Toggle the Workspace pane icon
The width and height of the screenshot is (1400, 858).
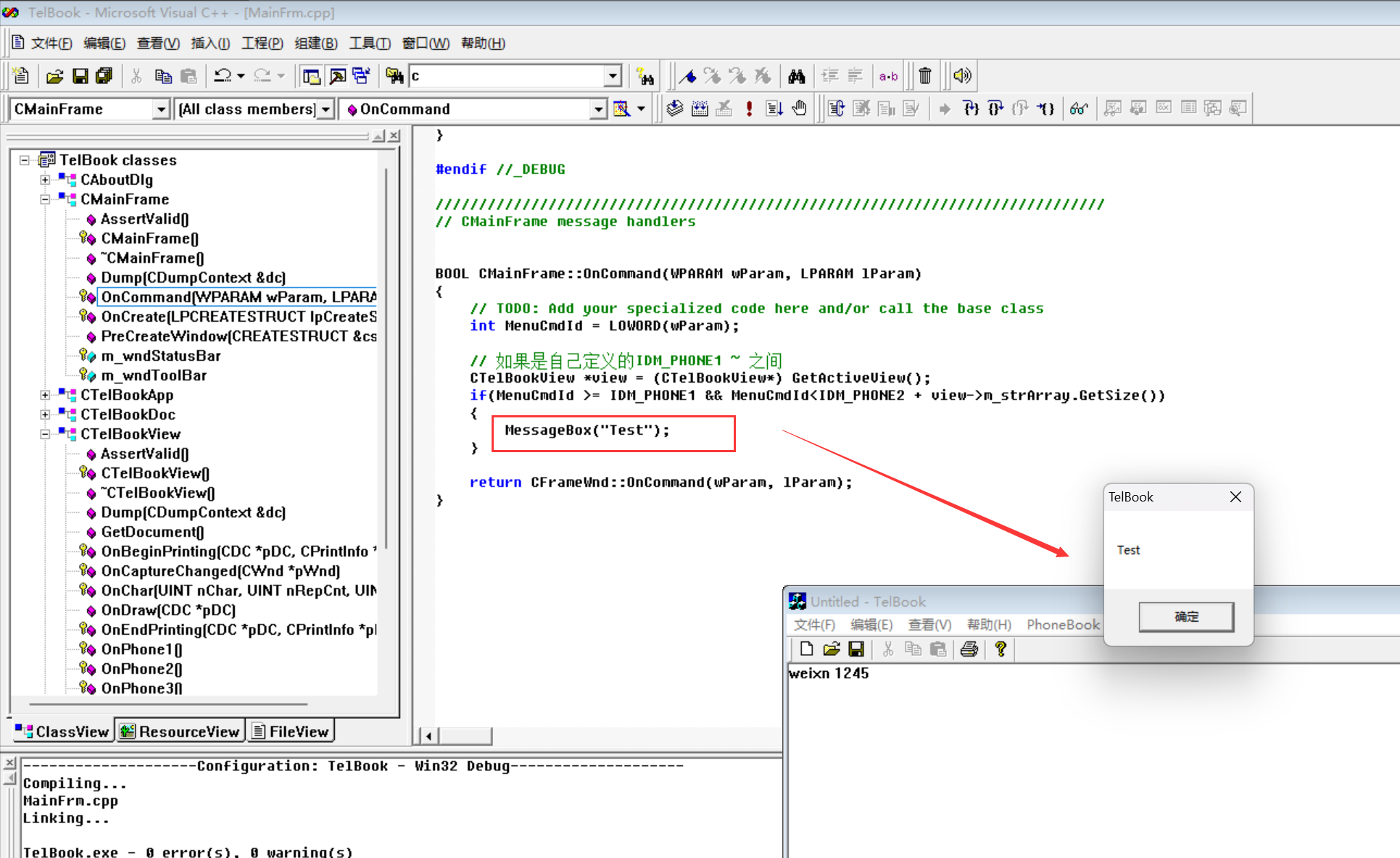(312, 75)
